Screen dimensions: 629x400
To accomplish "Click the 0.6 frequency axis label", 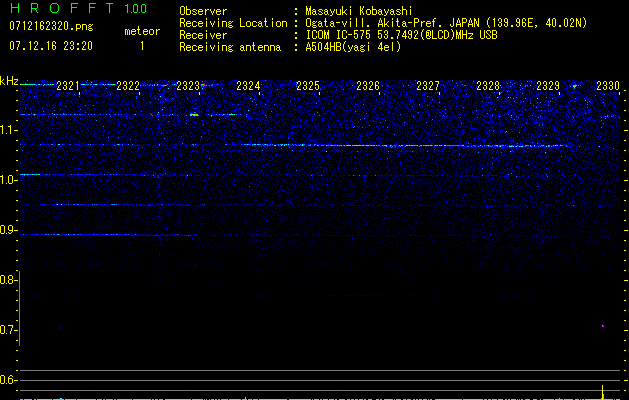I will (x=9, y=380).
